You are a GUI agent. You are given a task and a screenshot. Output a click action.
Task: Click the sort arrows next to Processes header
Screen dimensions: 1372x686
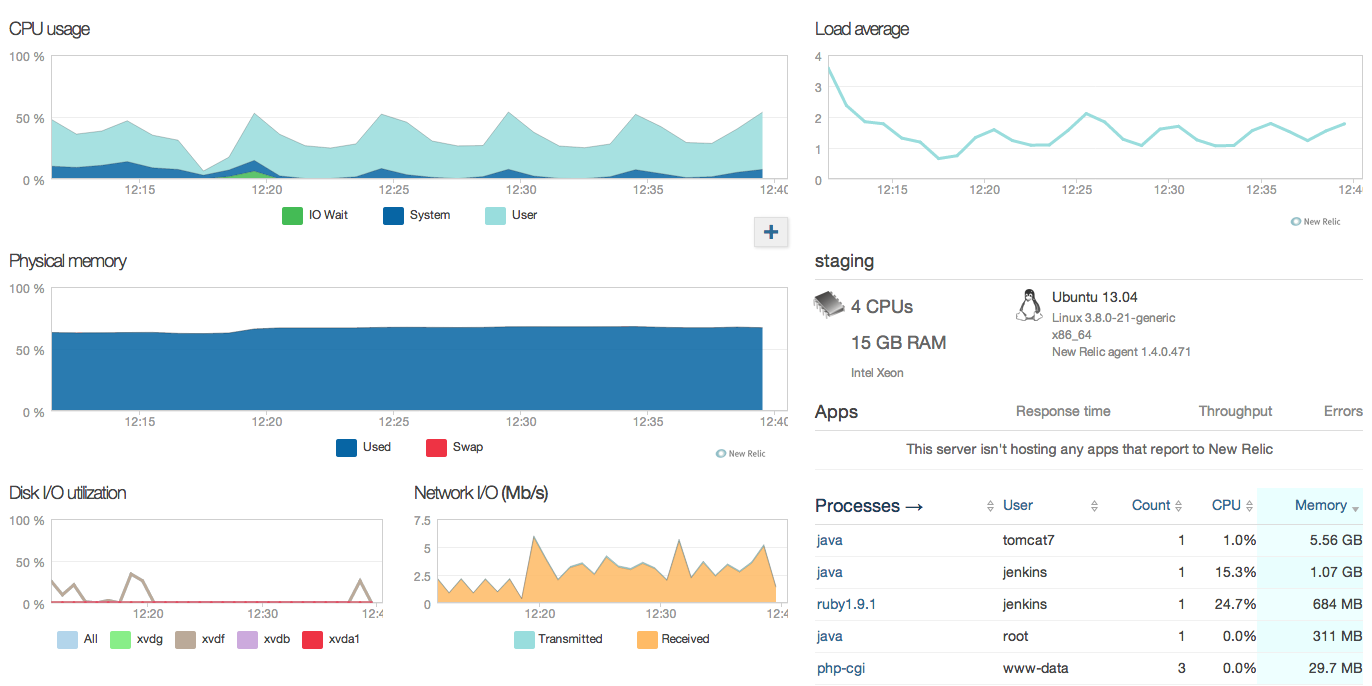point(990,506)
